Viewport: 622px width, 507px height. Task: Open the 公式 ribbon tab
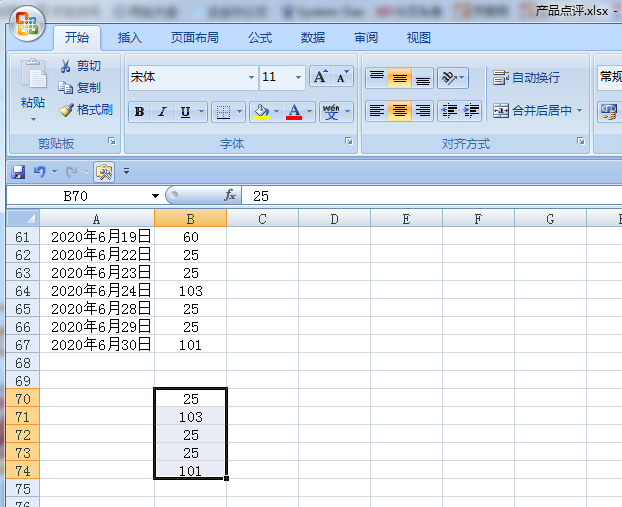tap(260, 38)
